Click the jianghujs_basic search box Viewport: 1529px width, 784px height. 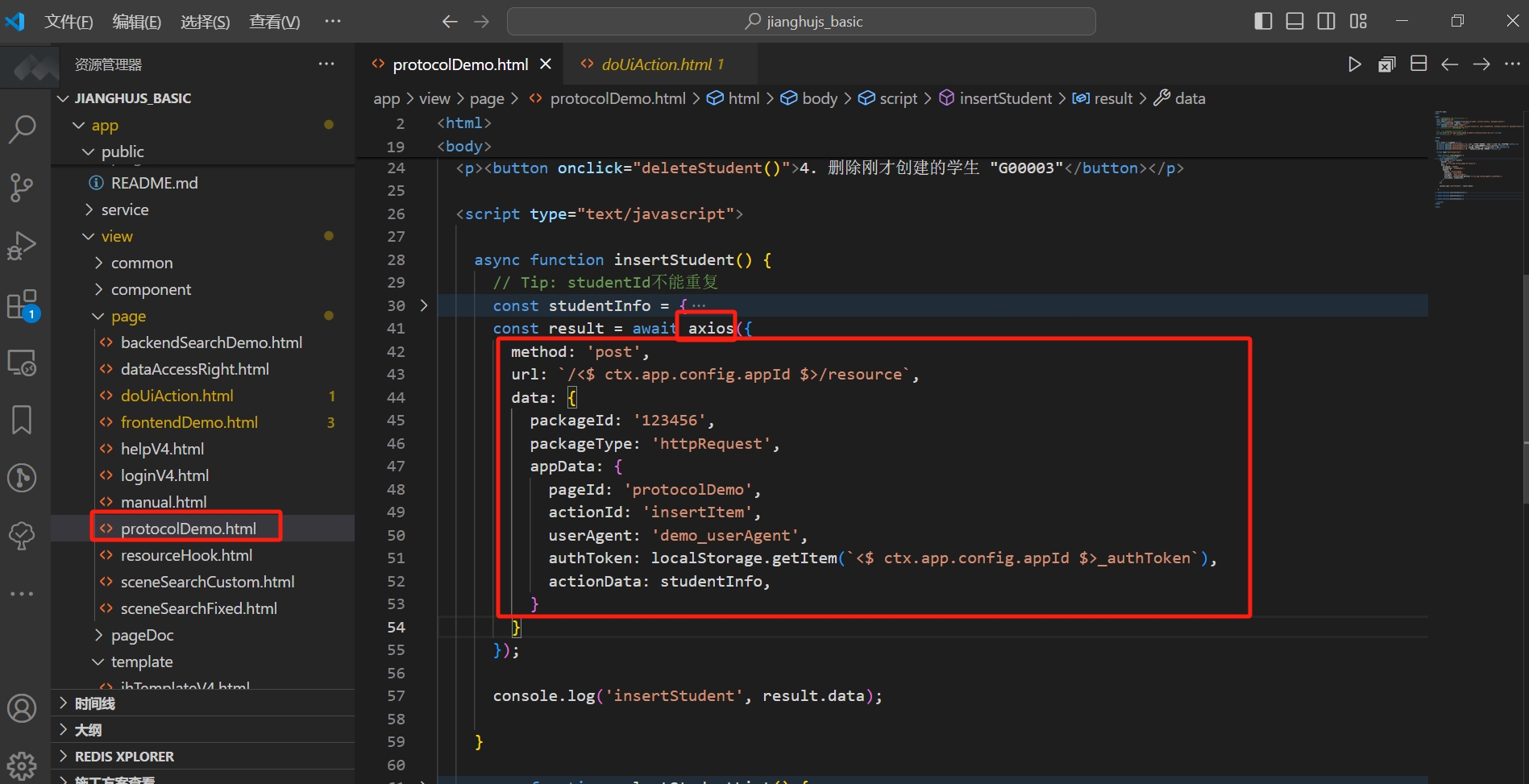800,21
